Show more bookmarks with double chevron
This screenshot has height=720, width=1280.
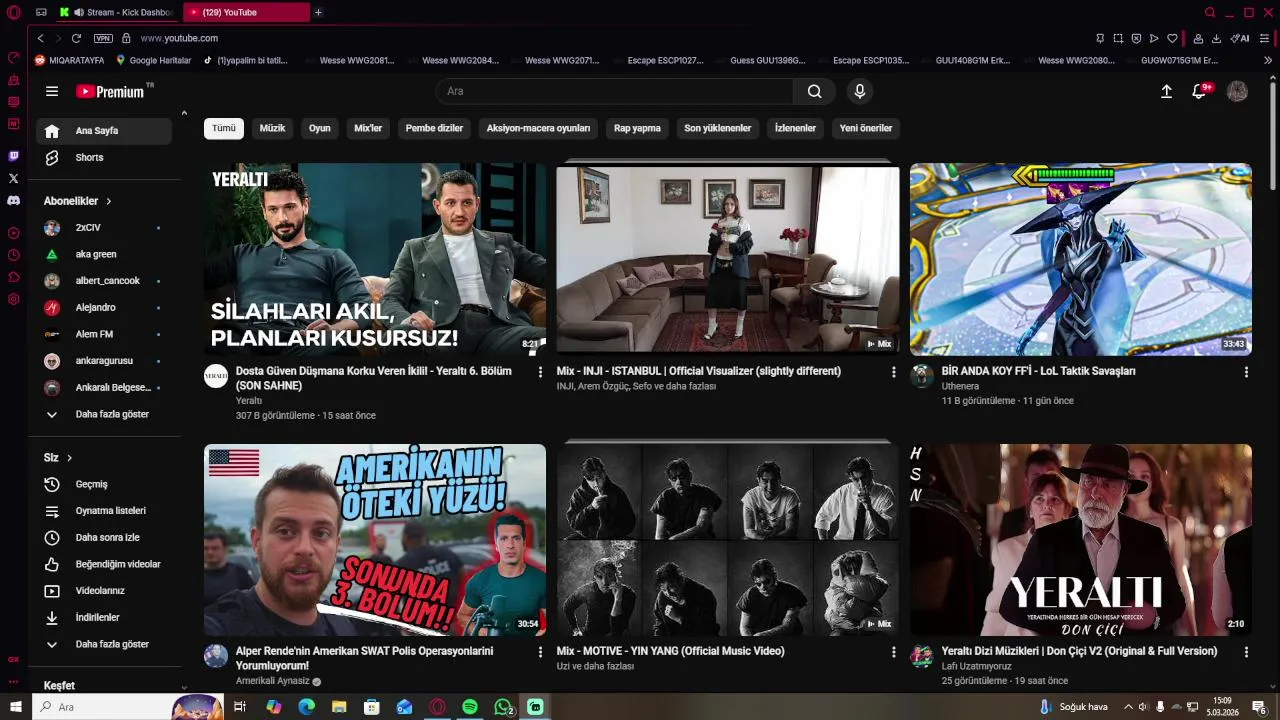1268,60
